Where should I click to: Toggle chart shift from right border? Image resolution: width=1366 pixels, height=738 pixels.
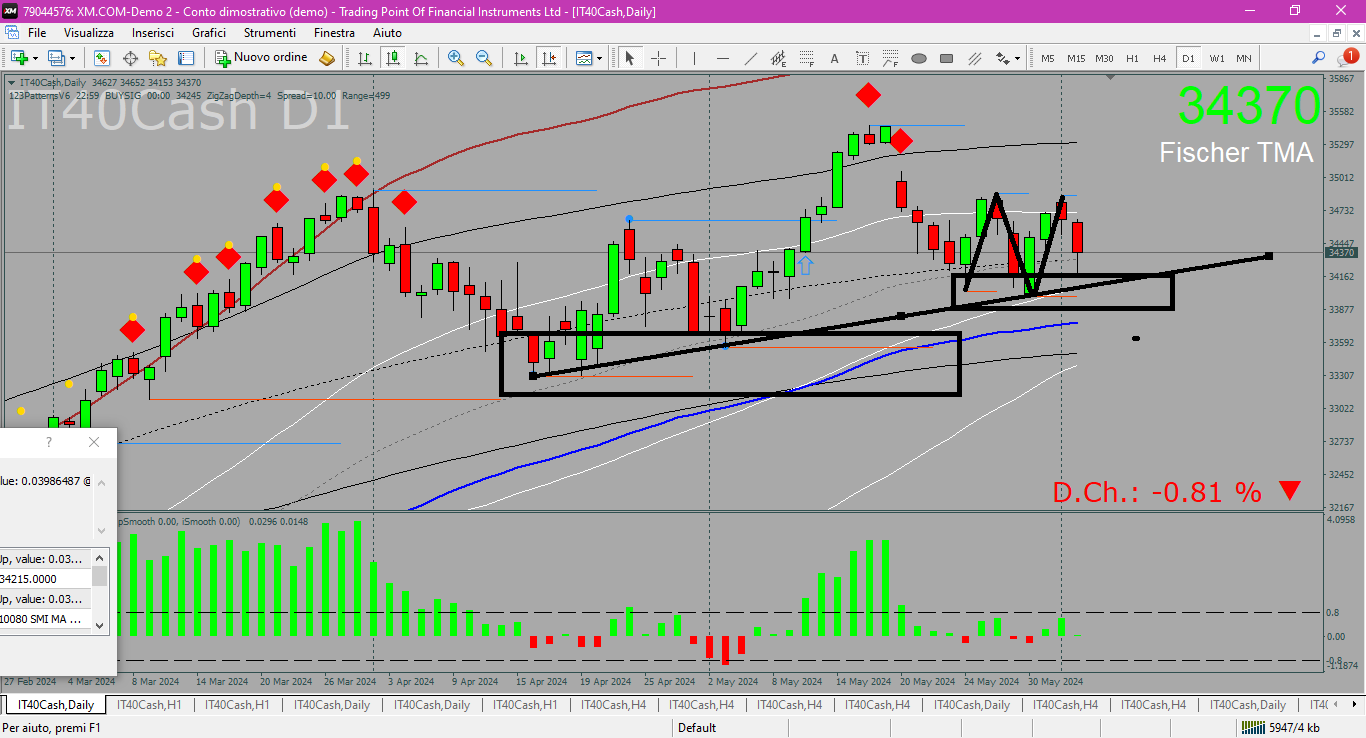[x=548, y=58]
